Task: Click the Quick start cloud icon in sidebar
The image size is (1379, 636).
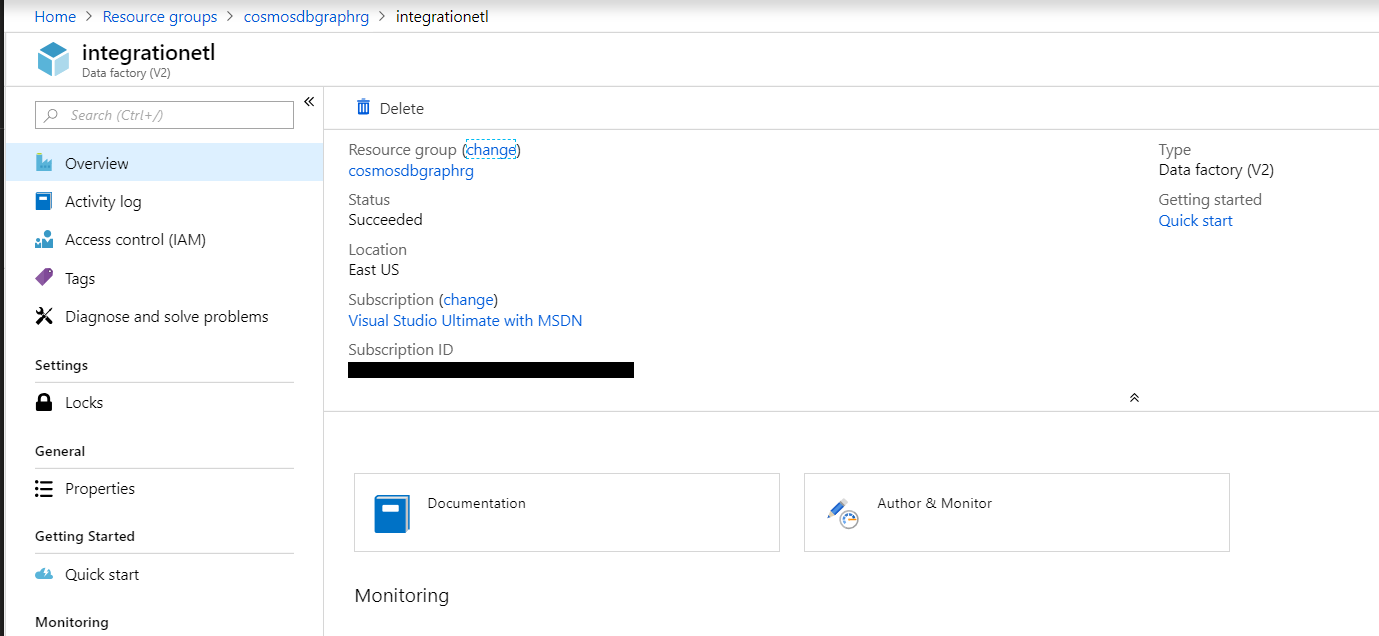Action: pos(44,574)
